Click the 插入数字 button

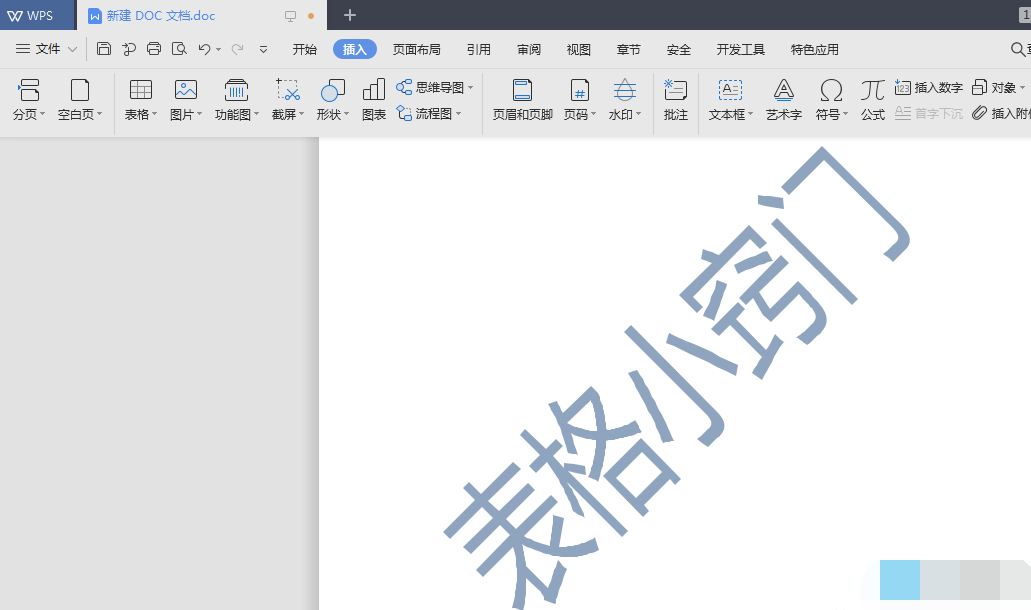coord(929,87)
